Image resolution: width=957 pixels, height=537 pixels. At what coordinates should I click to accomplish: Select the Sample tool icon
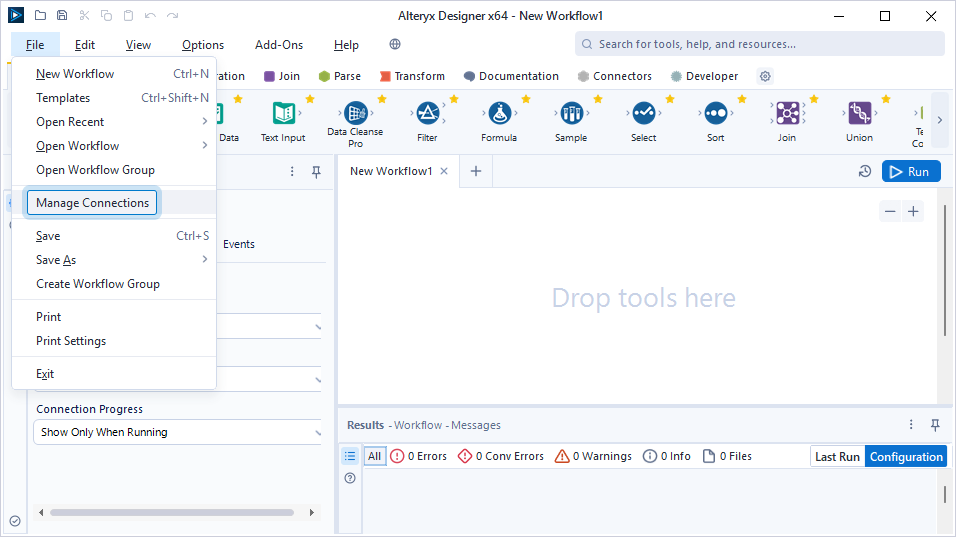571,114
